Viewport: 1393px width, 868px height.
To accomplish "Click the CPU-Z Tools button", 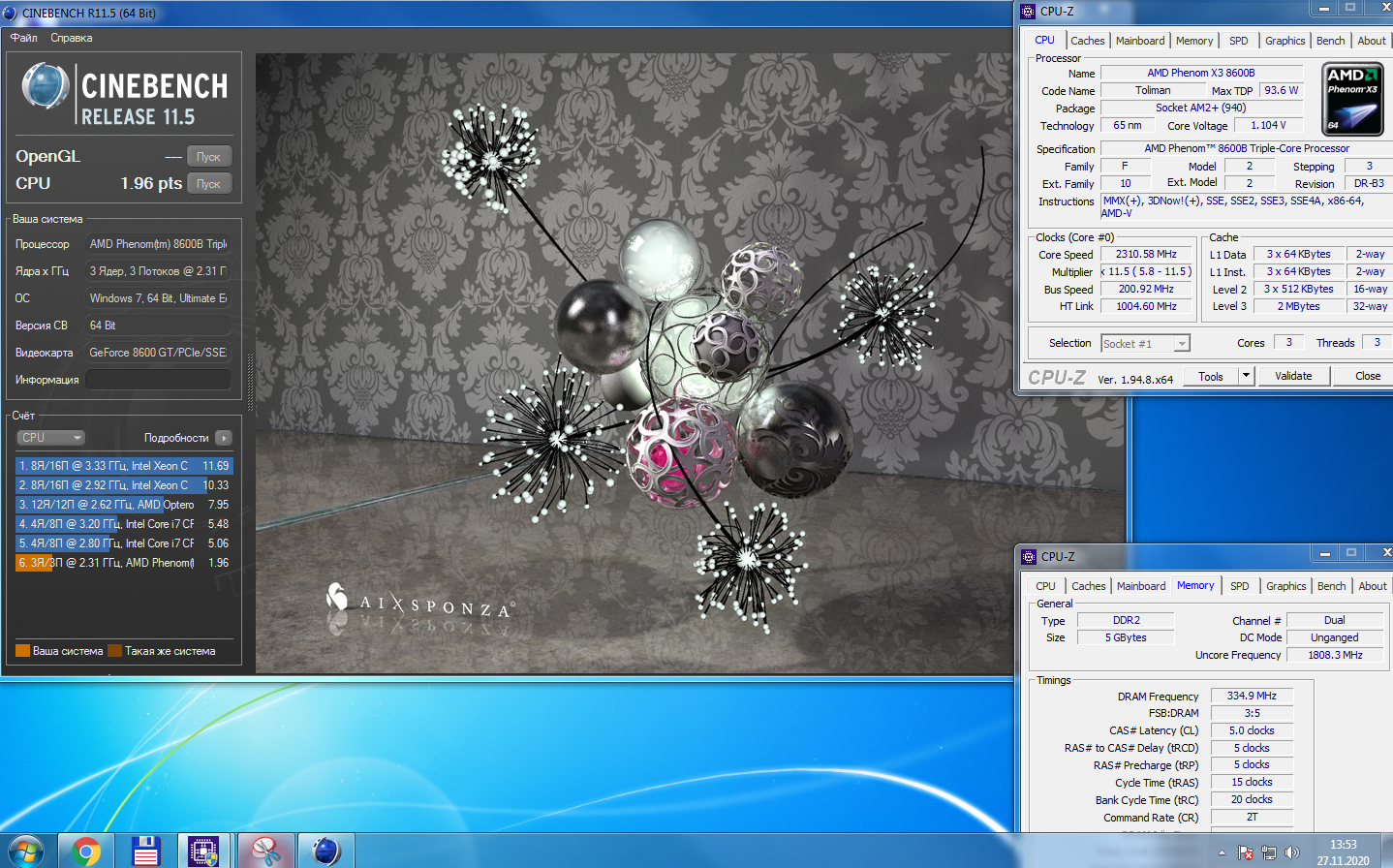I will coord(1211,377).
